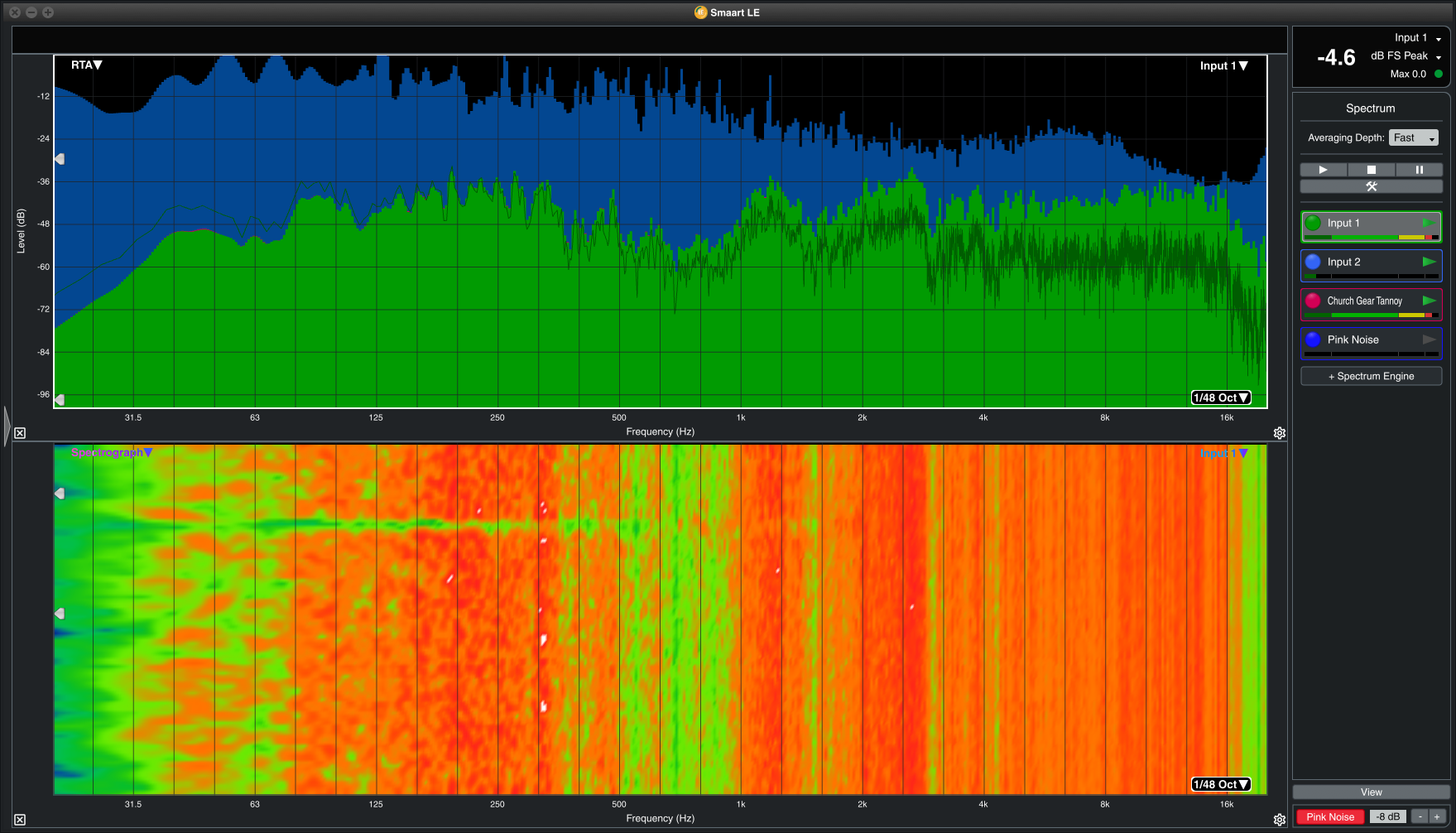Open the Spectrograph graph type dropdown

(x=112, y=453)
